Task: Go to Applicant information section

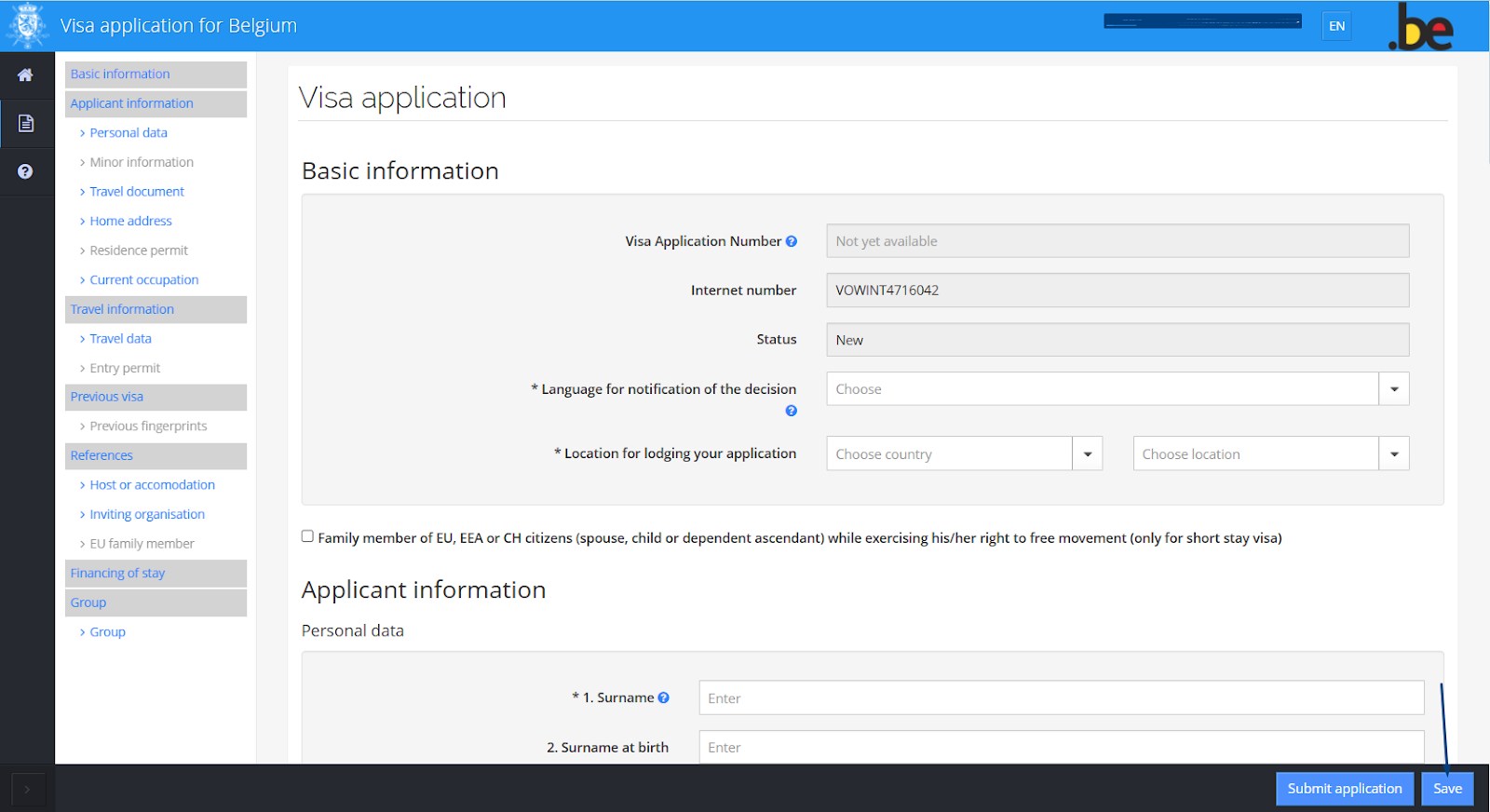Action: [x=156, y=103]
